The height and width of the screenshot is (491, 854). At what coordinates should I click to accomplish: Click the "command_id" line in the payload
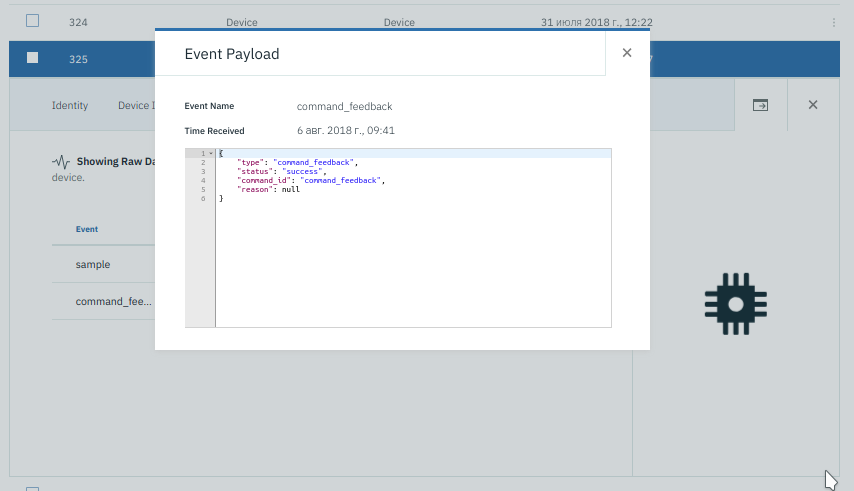click(x=311, y=180)
